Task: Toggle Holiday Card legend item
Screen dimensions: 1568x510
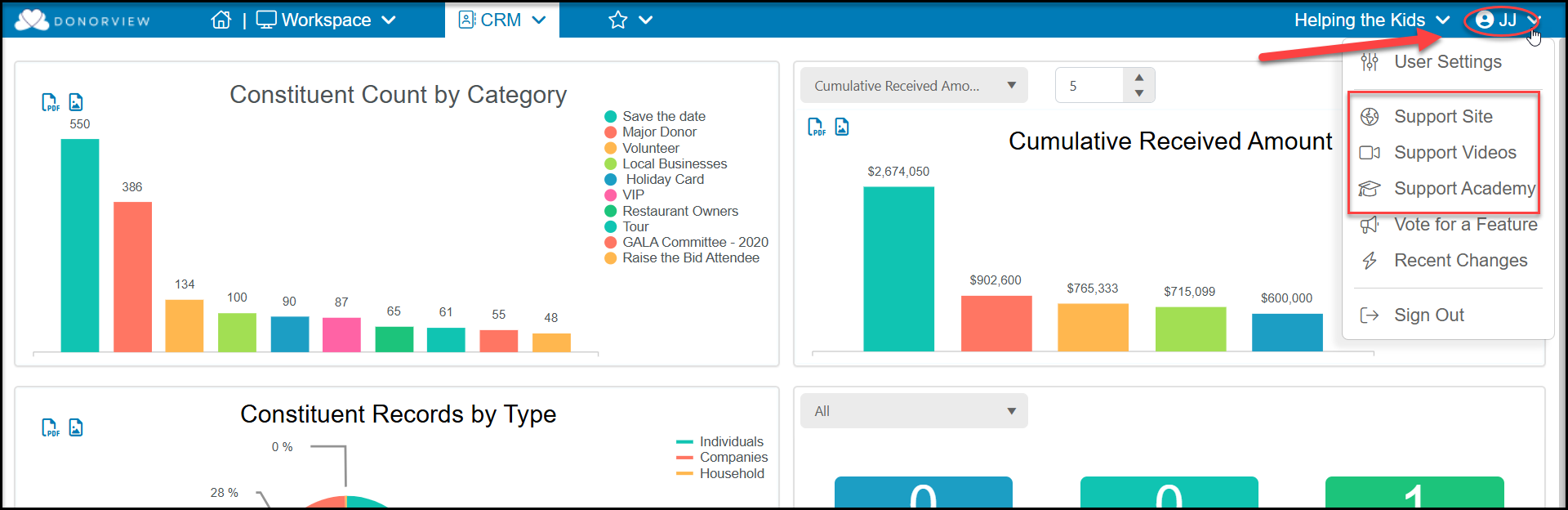Action: pos(654,180)
